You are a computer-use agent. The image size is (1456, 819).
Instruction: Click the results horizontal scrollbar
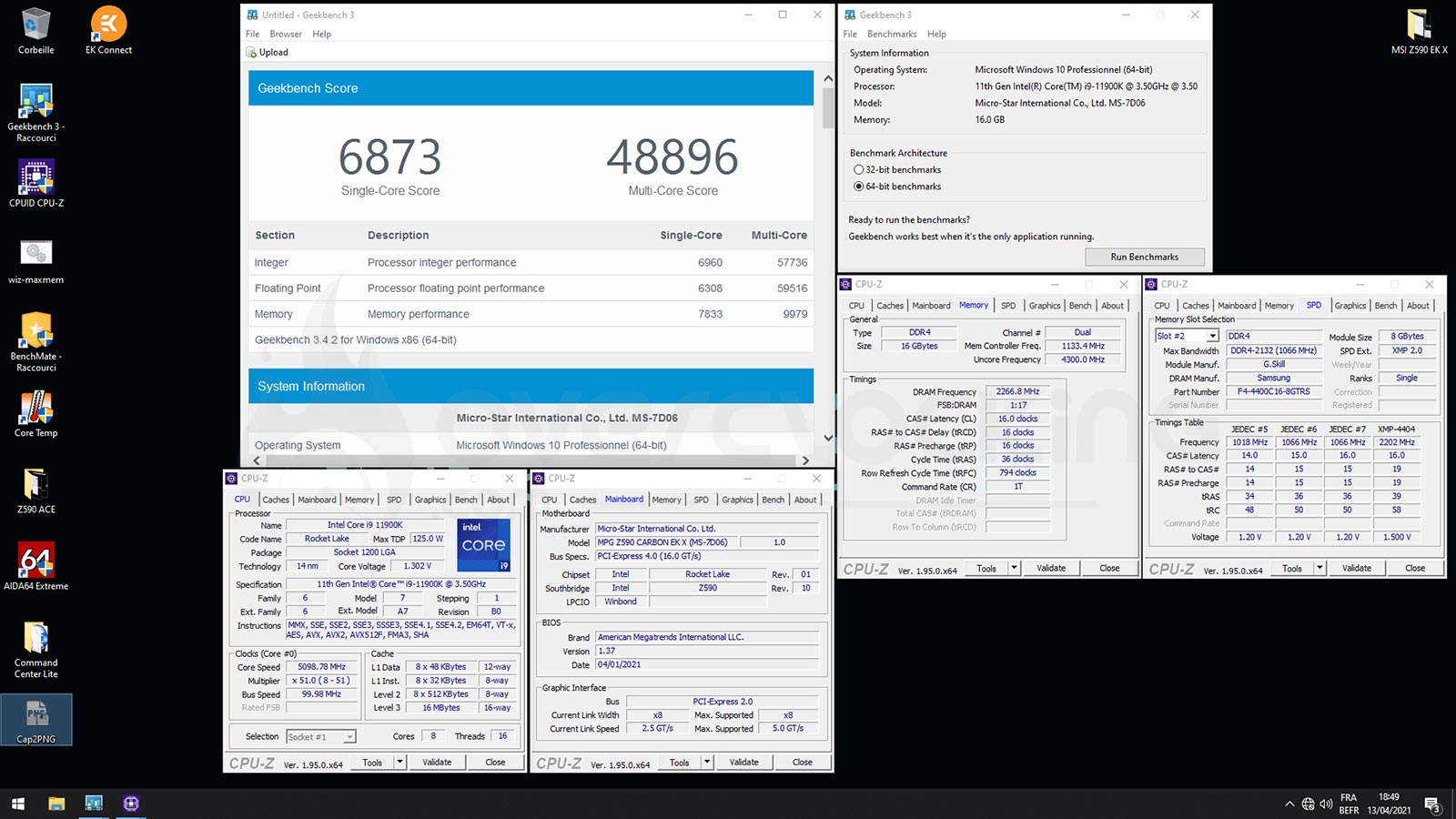(x=531, y=460)
